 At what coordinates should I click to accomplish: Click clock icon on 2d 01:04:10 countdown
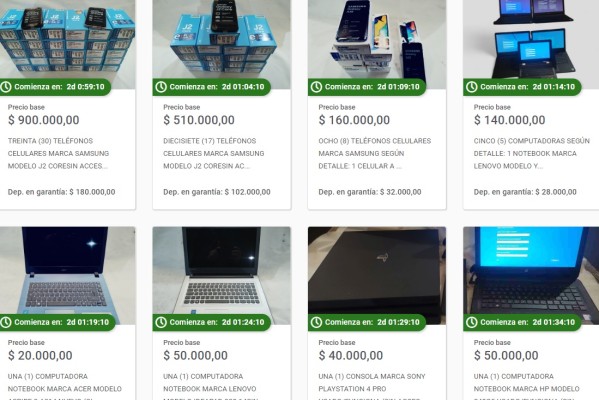(x=161, y=87)
